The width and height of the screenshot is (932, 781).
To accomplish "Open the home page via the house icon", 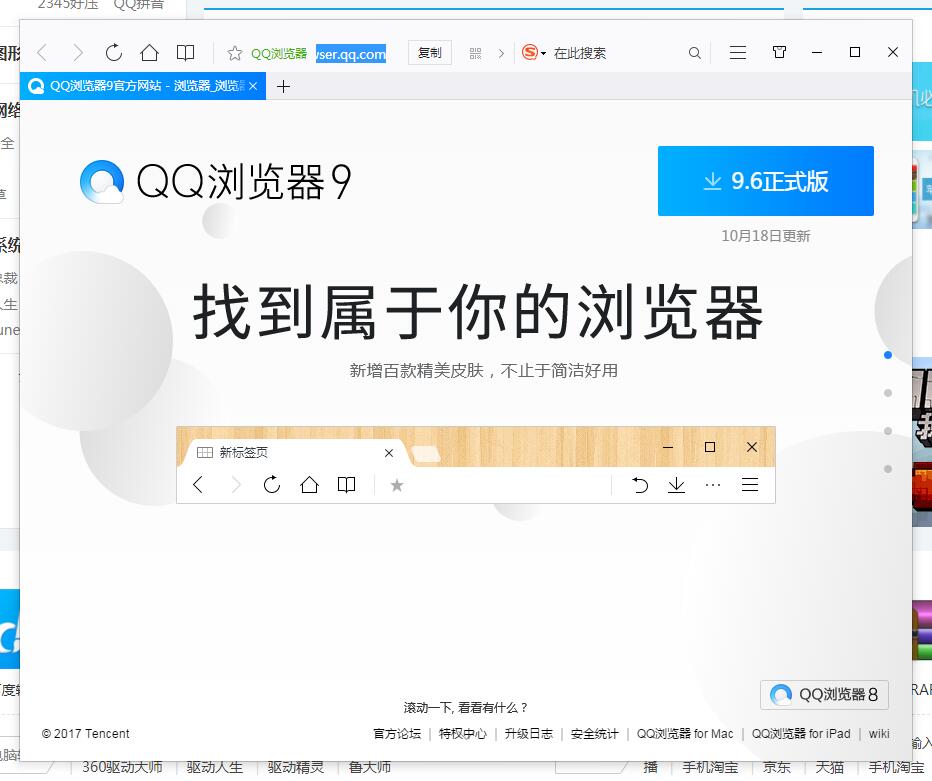I will click(149, 53).
